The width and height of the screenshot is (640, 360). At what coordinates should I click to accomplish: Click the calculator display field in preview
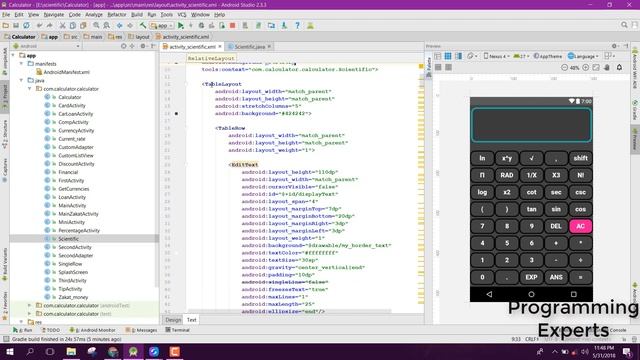(531, 125)
